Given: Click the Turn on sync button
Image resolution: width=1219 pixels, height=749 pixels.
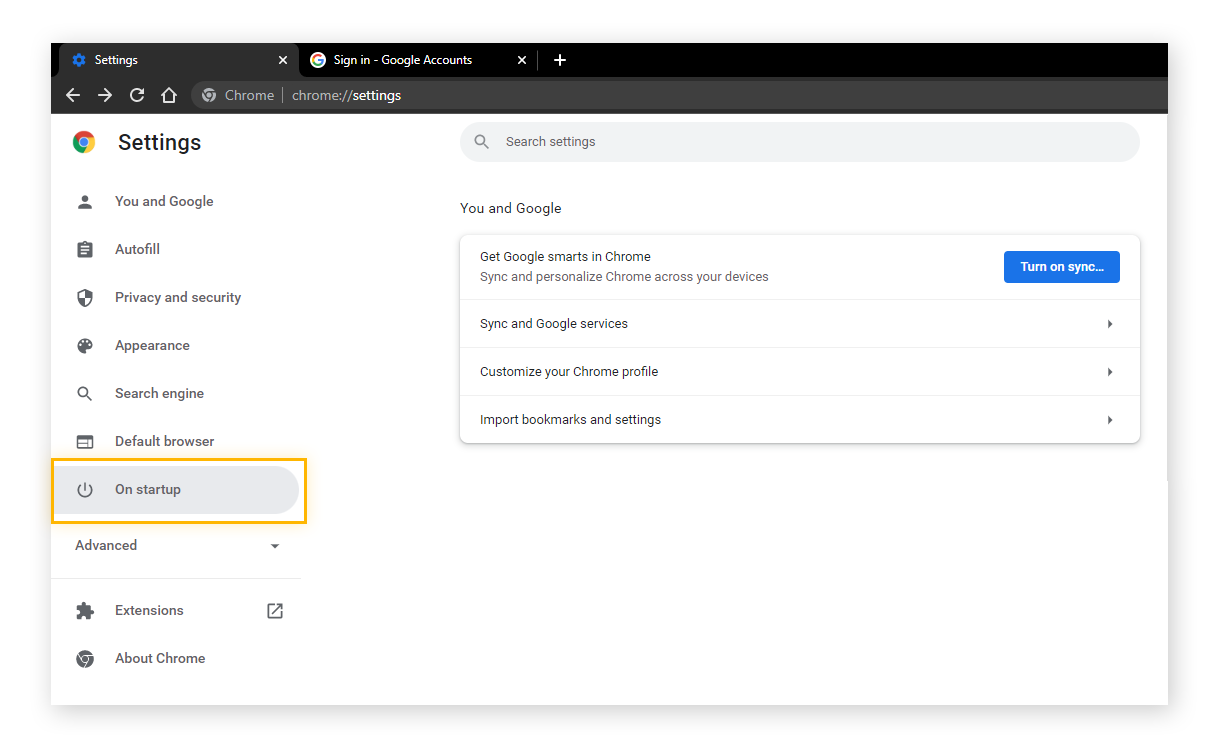Looking at the screenshot, I should point(1061,267).
